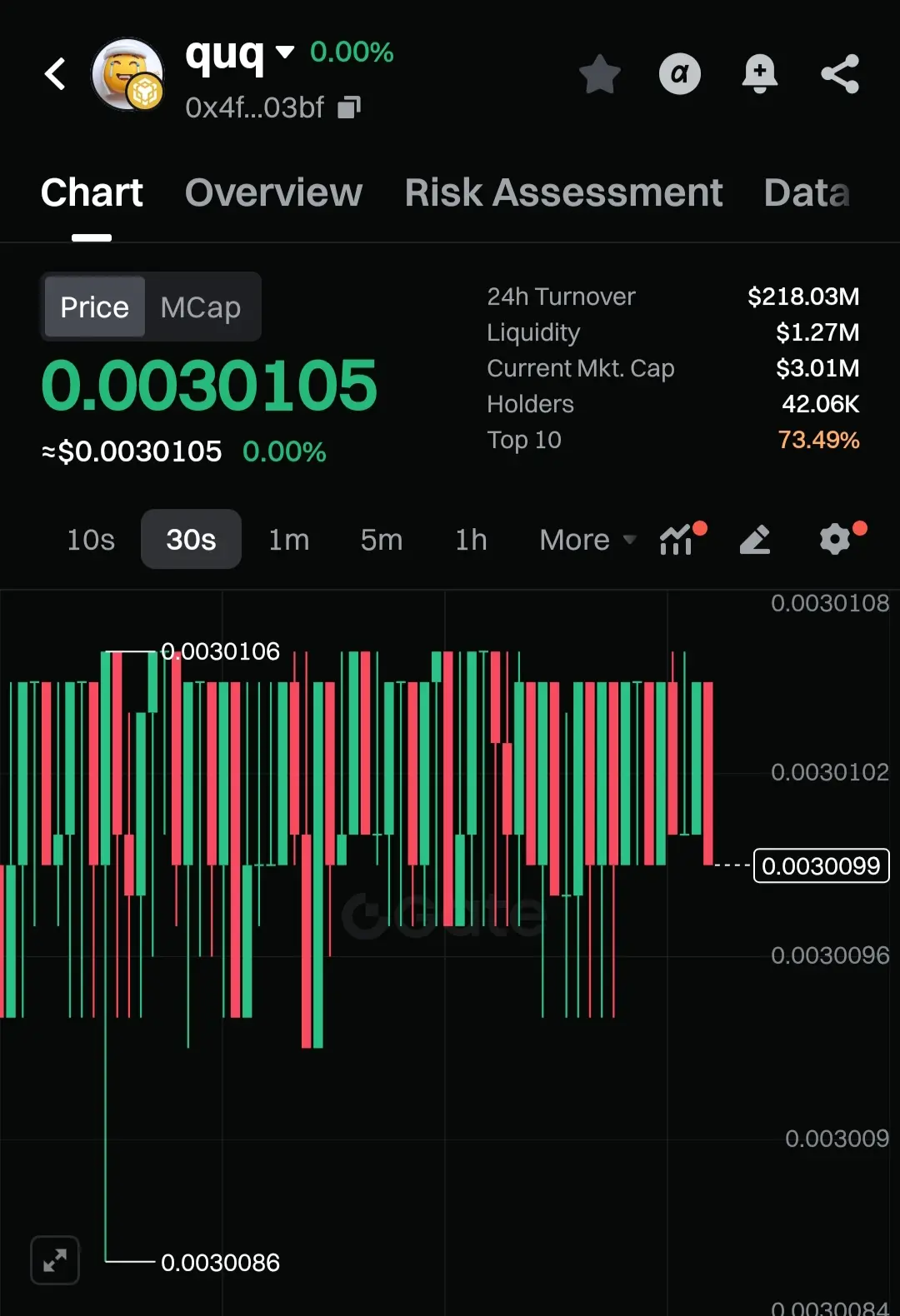Tap the quq token avatar

tap(127, 74)
